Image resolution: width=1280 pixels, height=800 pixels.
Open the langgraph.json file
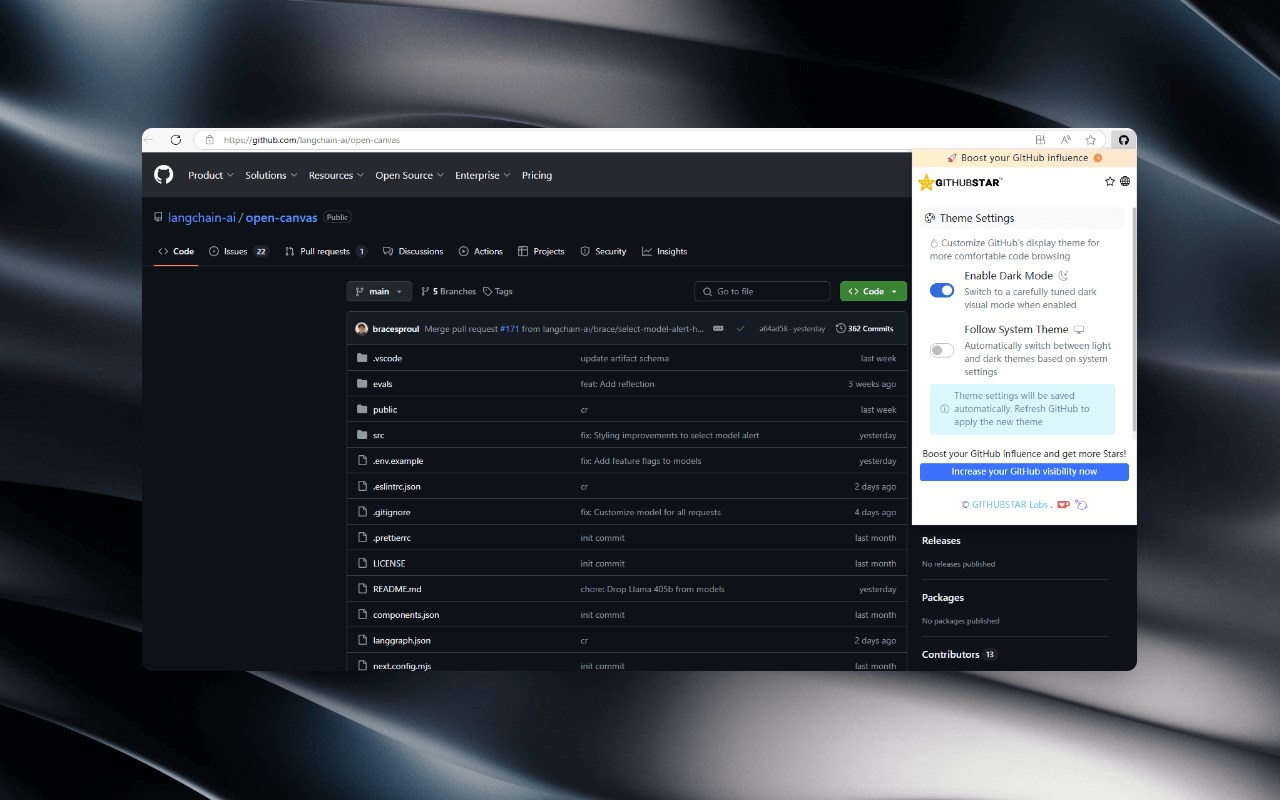point(402,640)
